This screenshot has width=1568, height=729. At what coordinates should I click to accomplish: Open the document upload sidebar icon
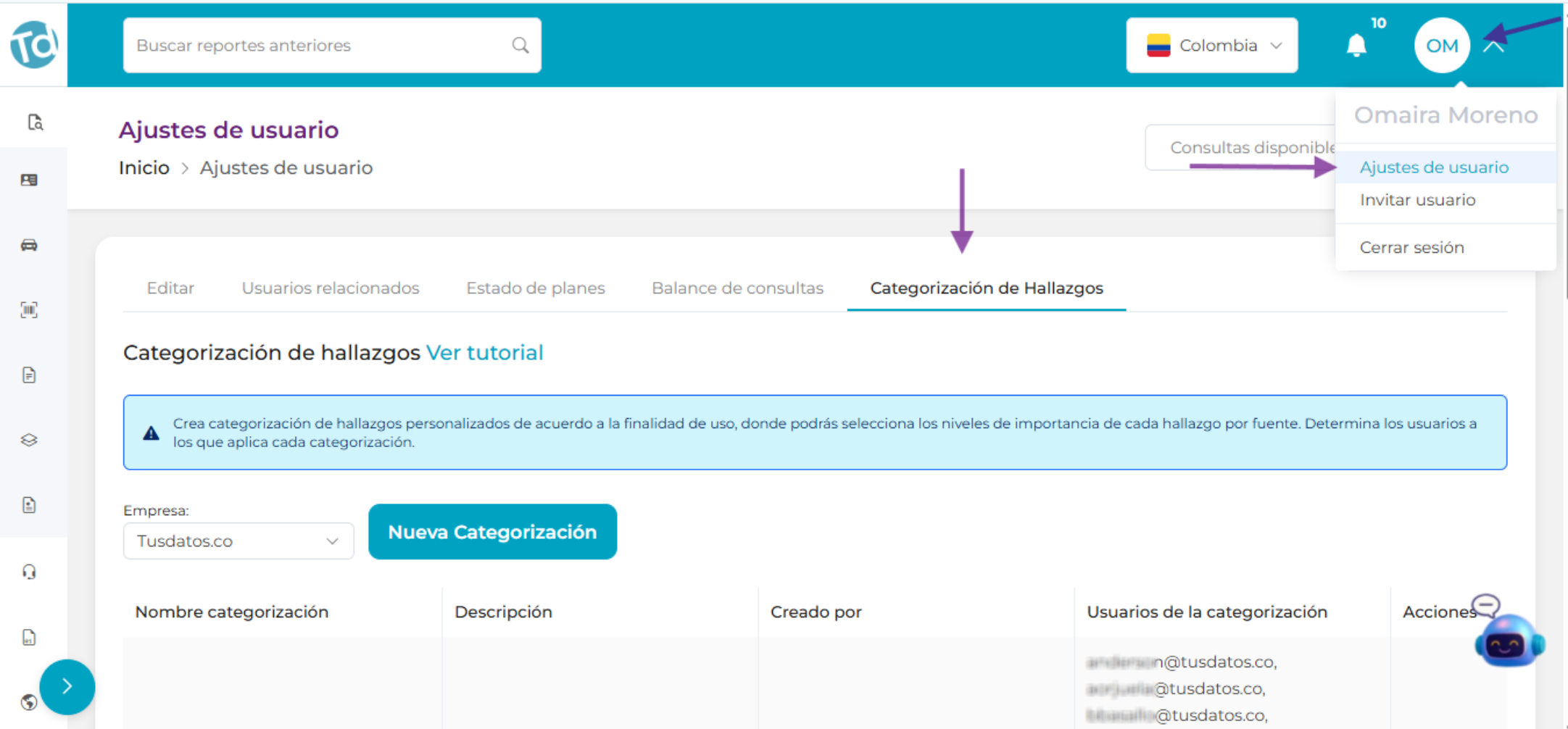click(29, 505)
